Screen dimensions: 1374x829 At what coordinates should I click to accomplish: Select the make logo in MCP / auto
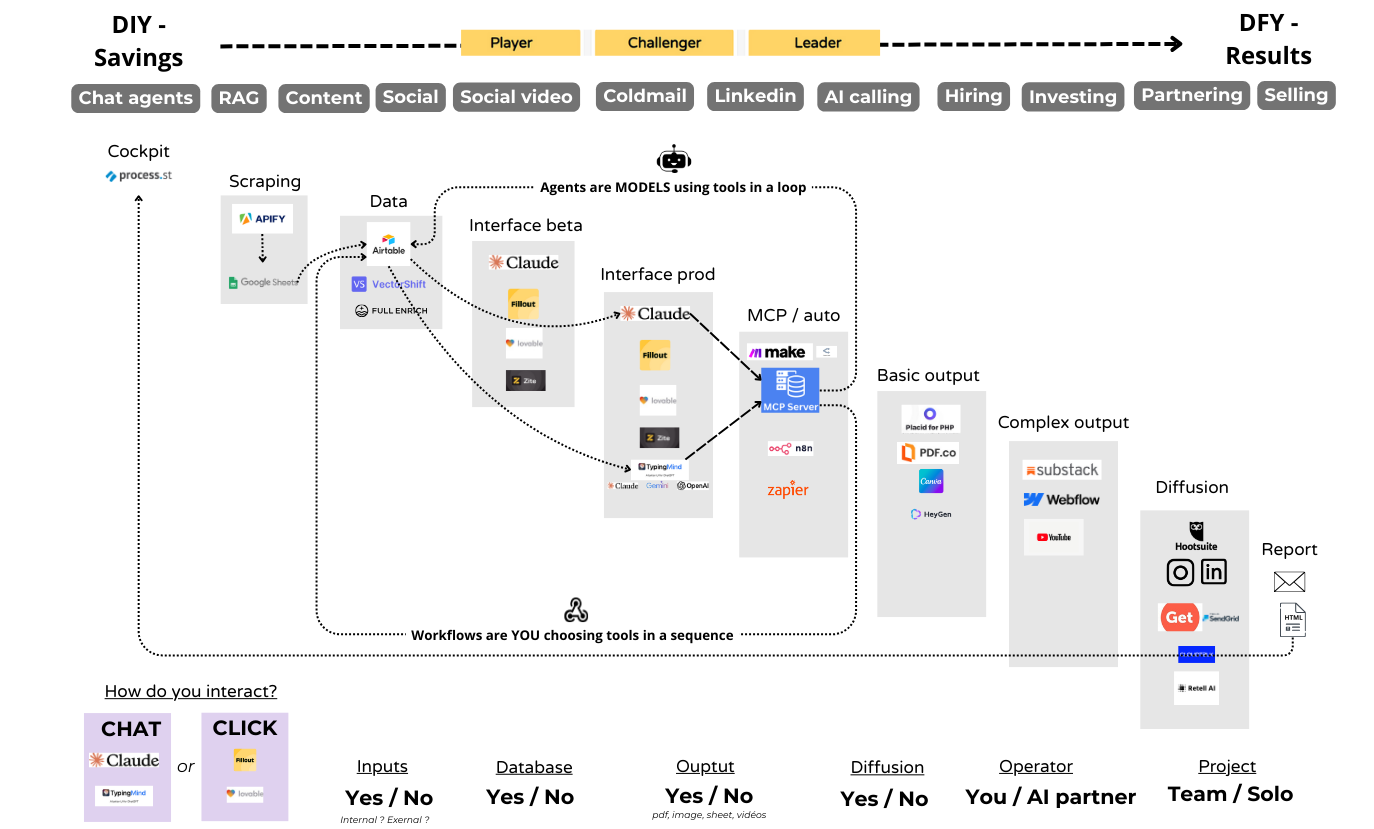click(777, 352)
